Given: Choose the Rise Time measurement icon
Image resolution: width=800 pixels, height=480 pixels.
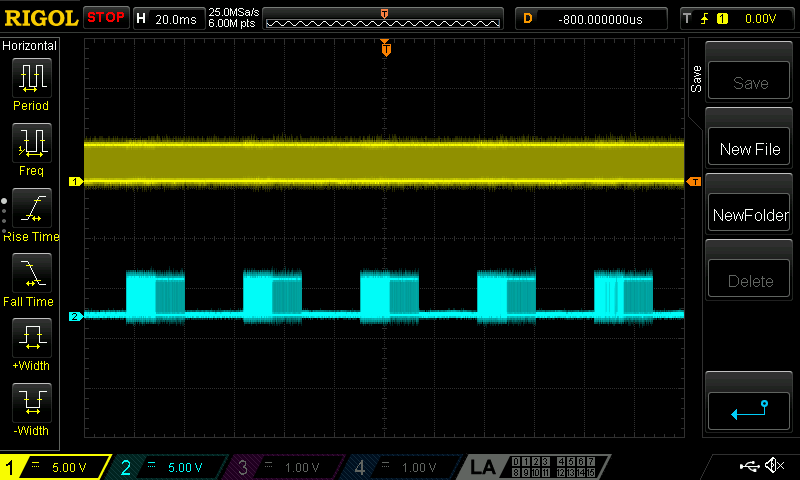Looking at the screenshot, I should 32,208.
